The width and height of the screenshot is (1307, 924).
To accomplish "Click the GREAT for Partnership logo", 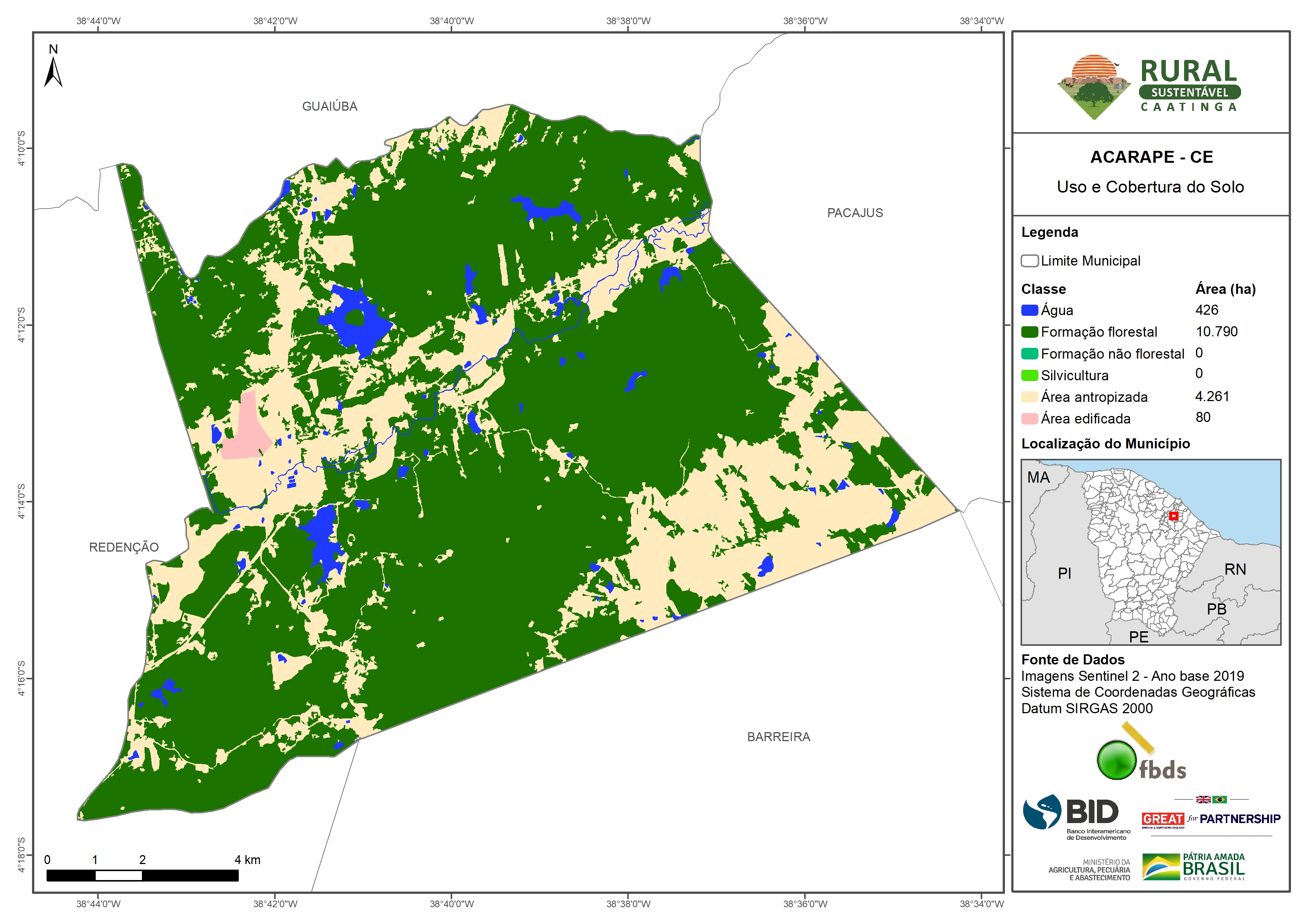I will (1211, 819).
